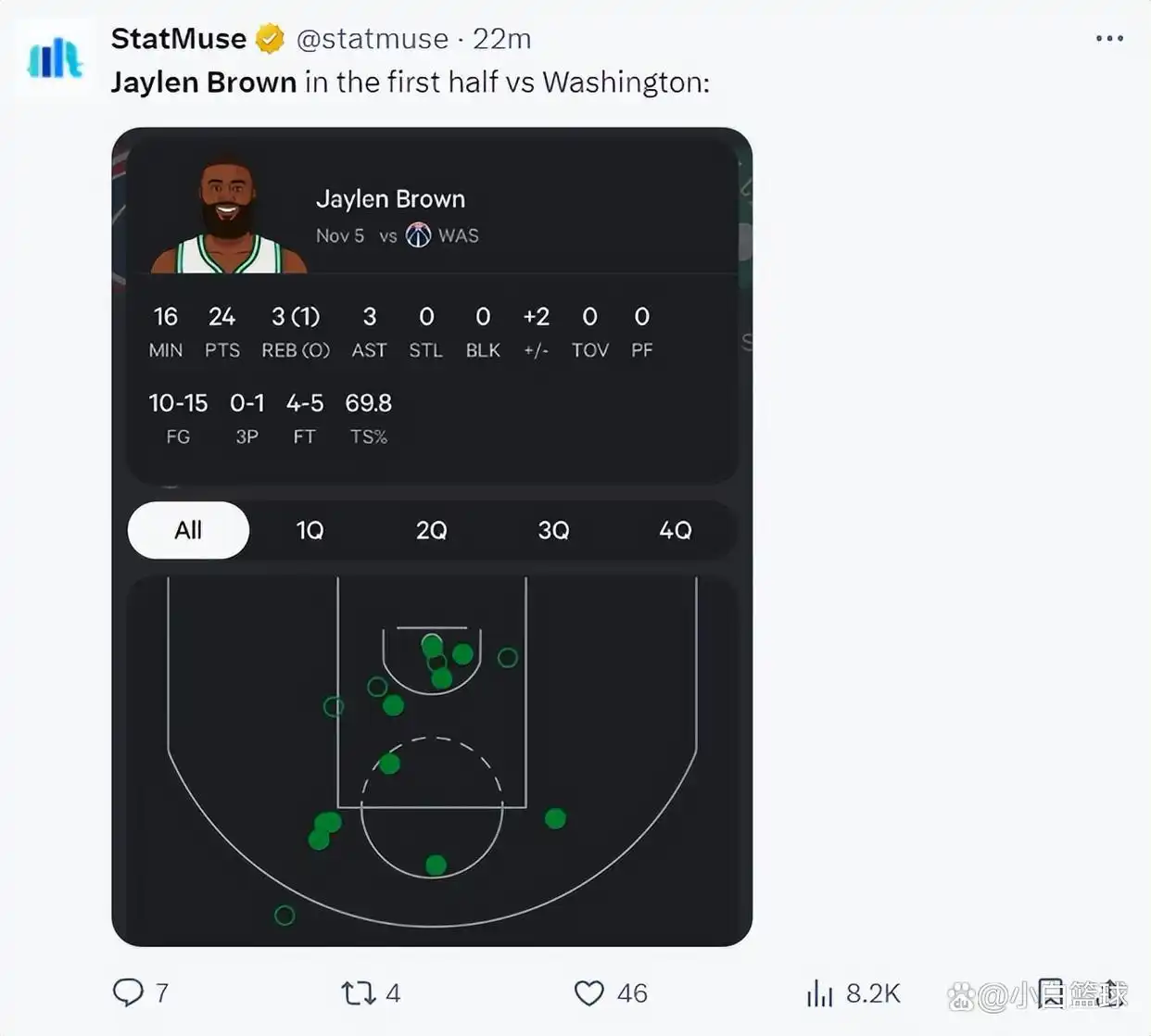Click the gold verified badge
The height and width of the screenshot is (1036, 1151).
click(x=270, y=39)
